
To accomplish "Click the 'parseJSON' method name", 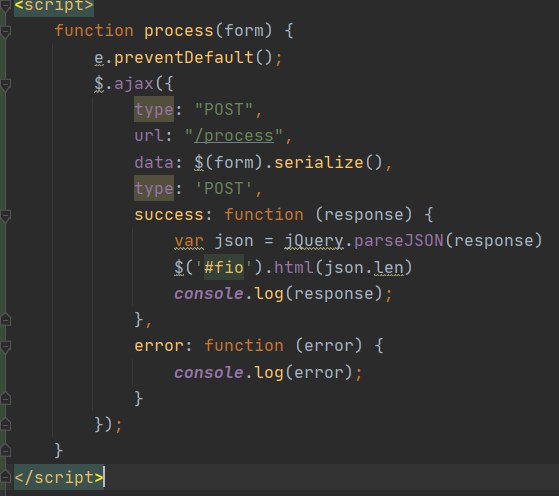I will [399, 241].
